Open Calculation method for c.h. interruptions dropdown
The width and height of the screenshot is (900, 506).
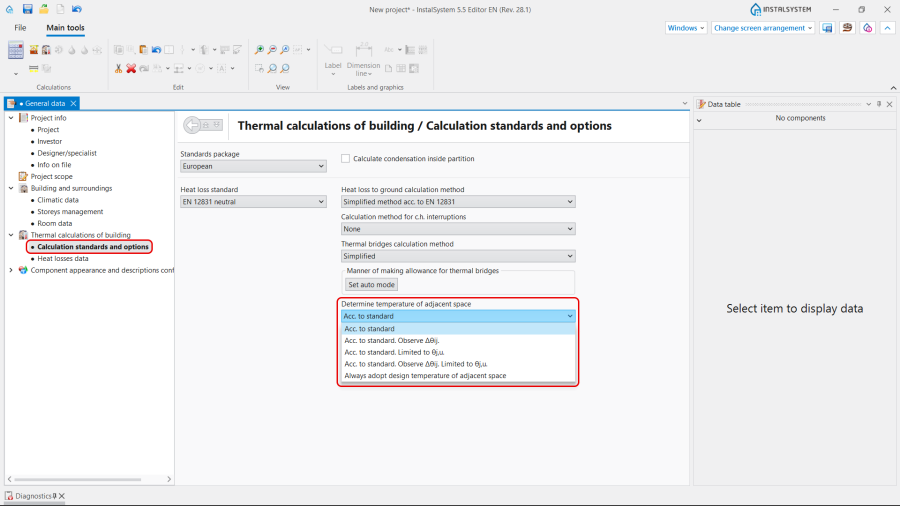tap(458, 229)
